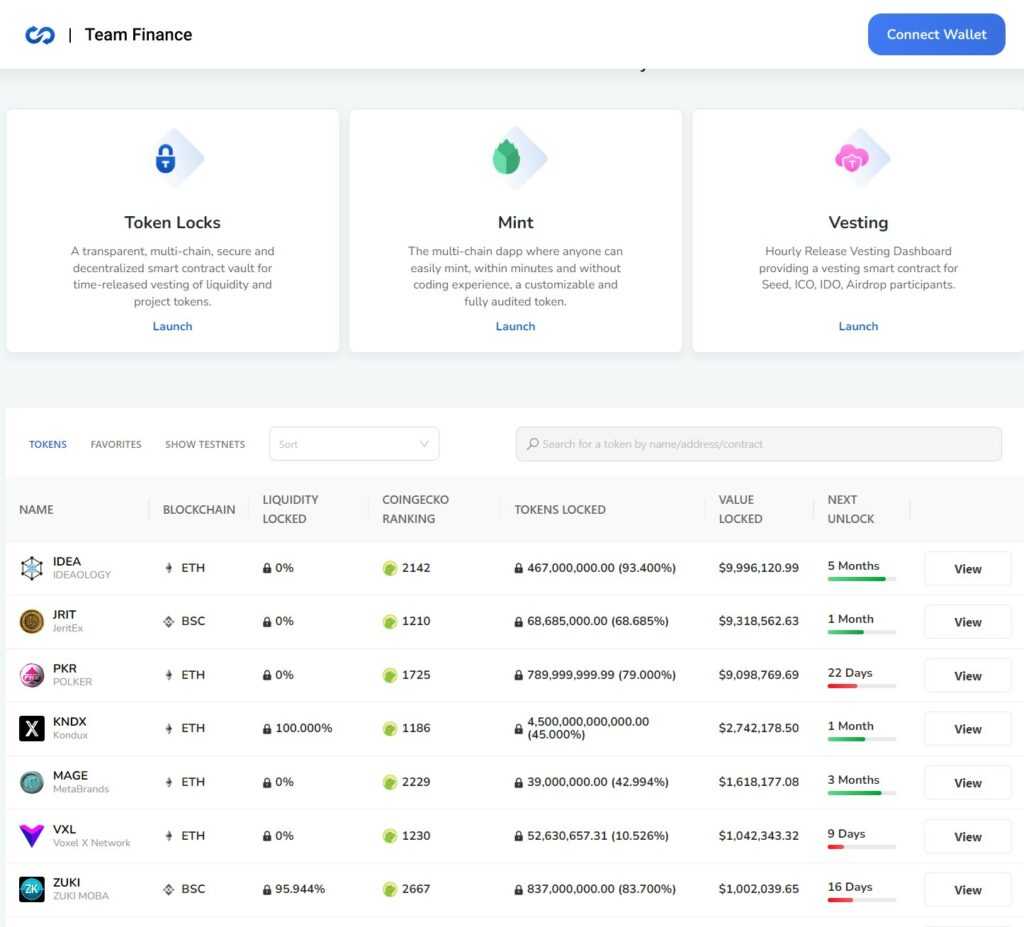
Task: Click the lock icon beside KNDX 100% liquidity
Action: (x=266, y=728)
